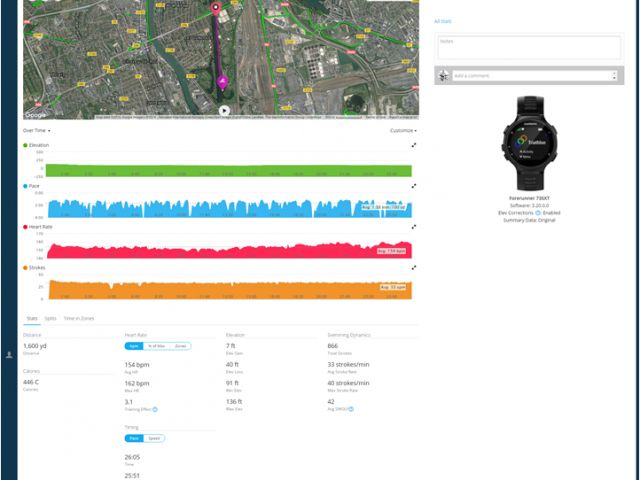Expand the Heart Rate chart to full size
Viewport: 640px width, 480px height.
click(x=413, y=227)
